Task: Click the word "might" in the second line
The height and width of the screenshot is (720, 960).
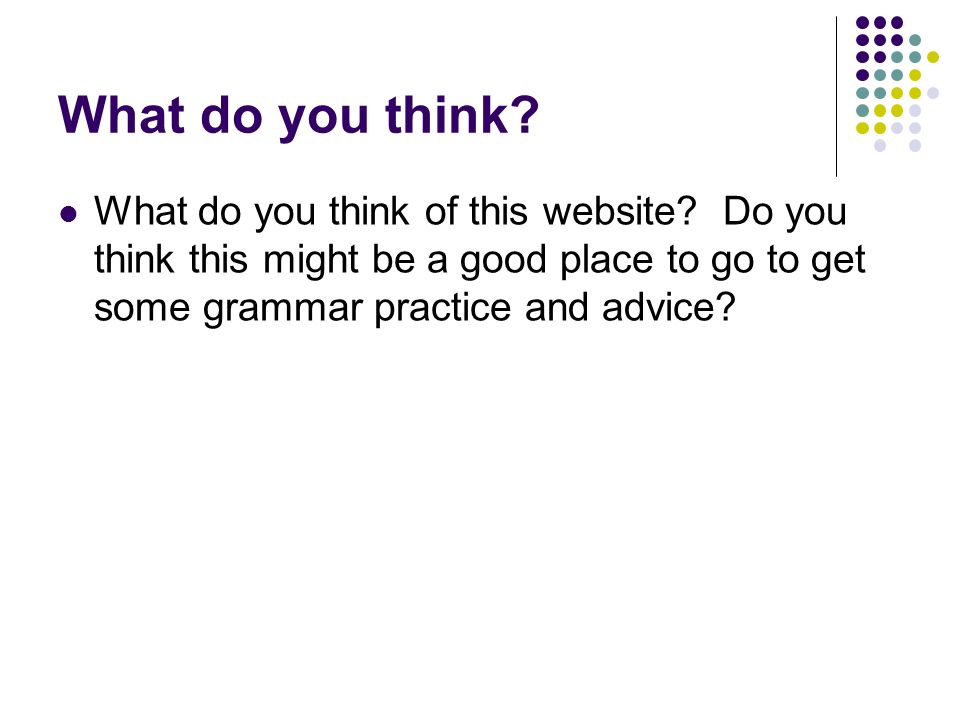Action: click(x=310, y=261)
